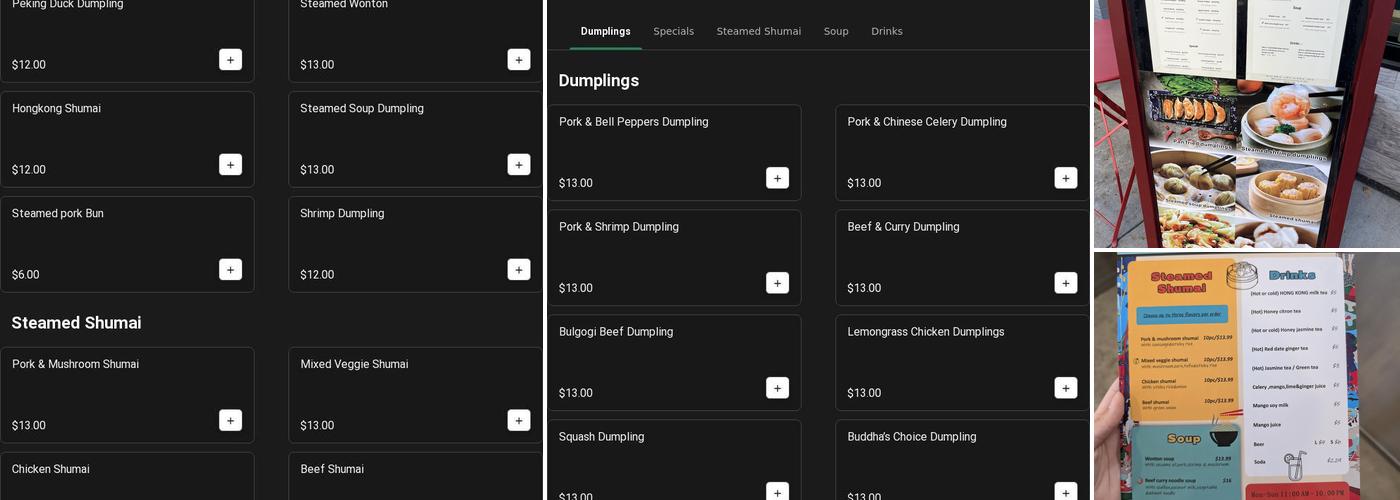The width and height of the screenshot is (1400, 500).
Task: Select the Drinks tab
Action: pos(886,31)
